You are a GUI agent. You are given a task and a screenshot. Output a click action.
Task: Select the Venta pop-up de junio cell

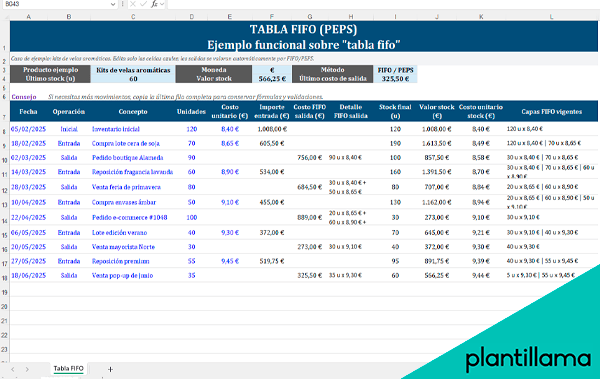pyautogui.click(x=133, y=276)
